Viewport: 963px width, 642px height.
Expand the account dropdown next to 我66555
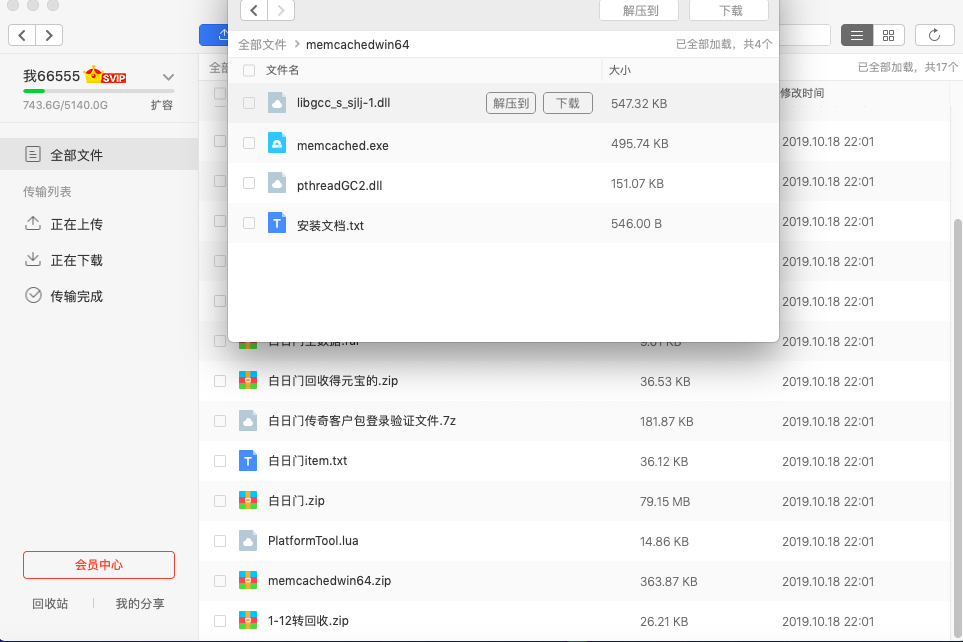coord(168,77)
